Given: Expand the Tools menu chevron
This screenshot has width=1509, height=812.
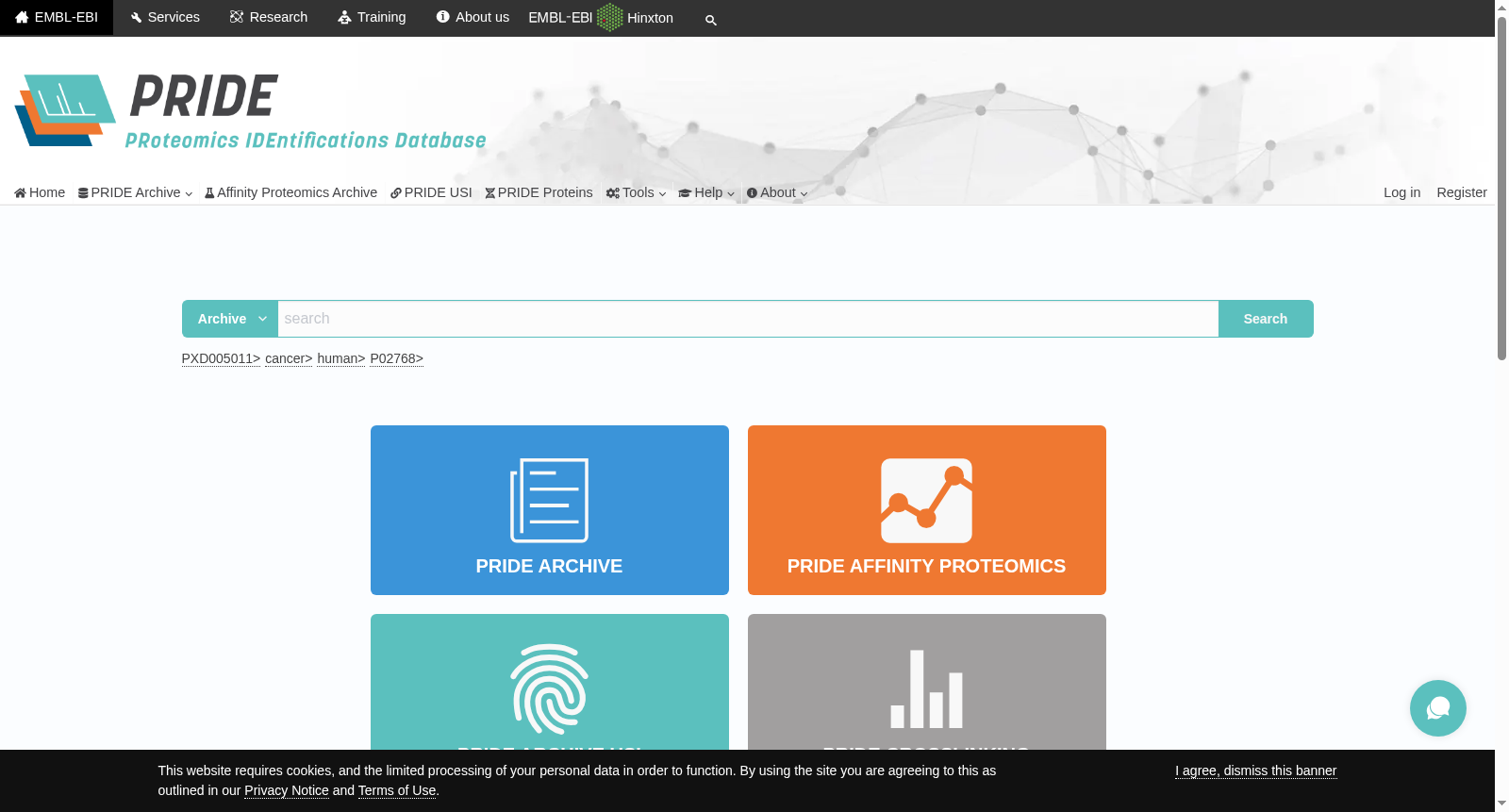Looking at the screenshot, I should (662, 194).
